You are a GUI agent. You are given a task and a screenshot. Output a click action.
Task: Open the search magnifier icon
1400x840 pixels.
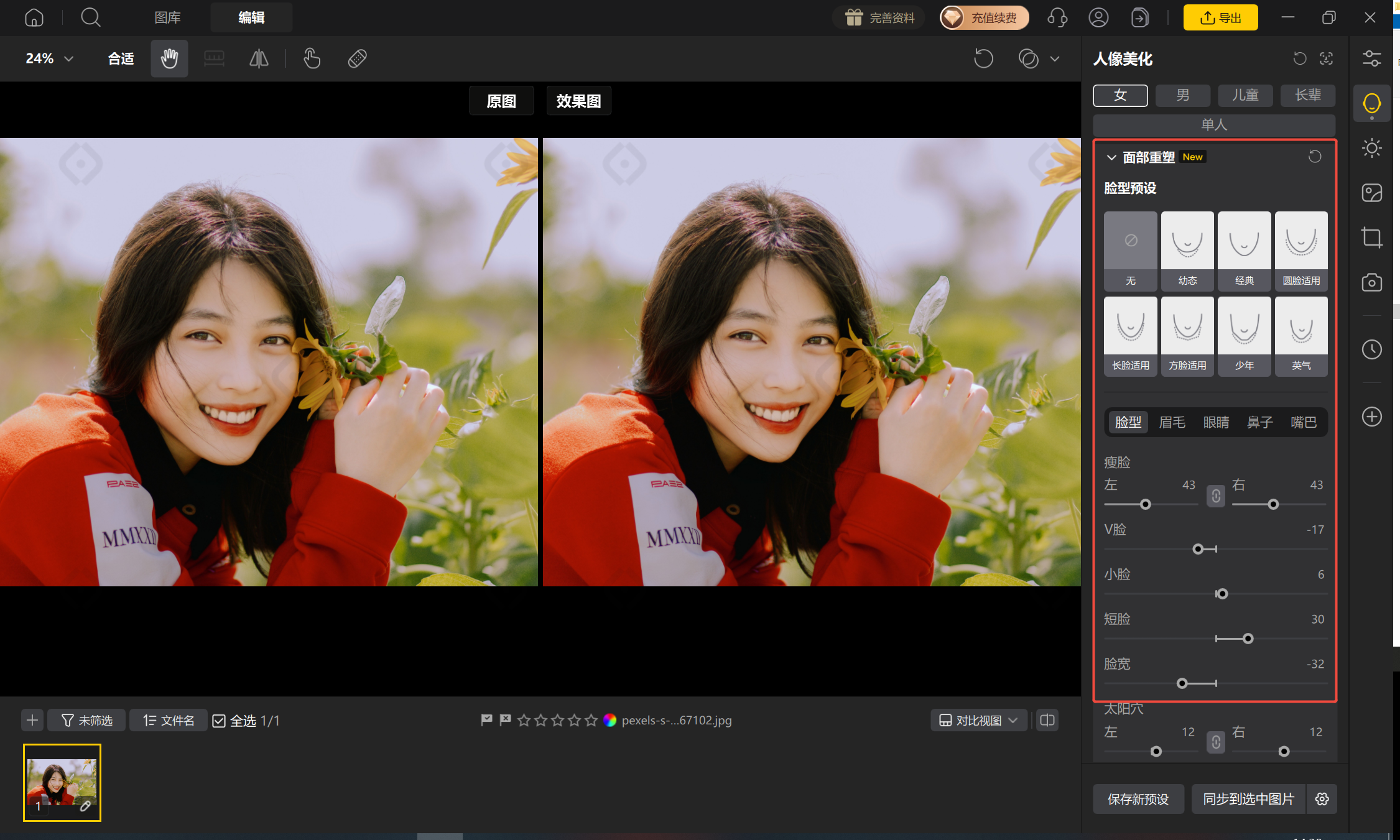click(x=91, y=17)
